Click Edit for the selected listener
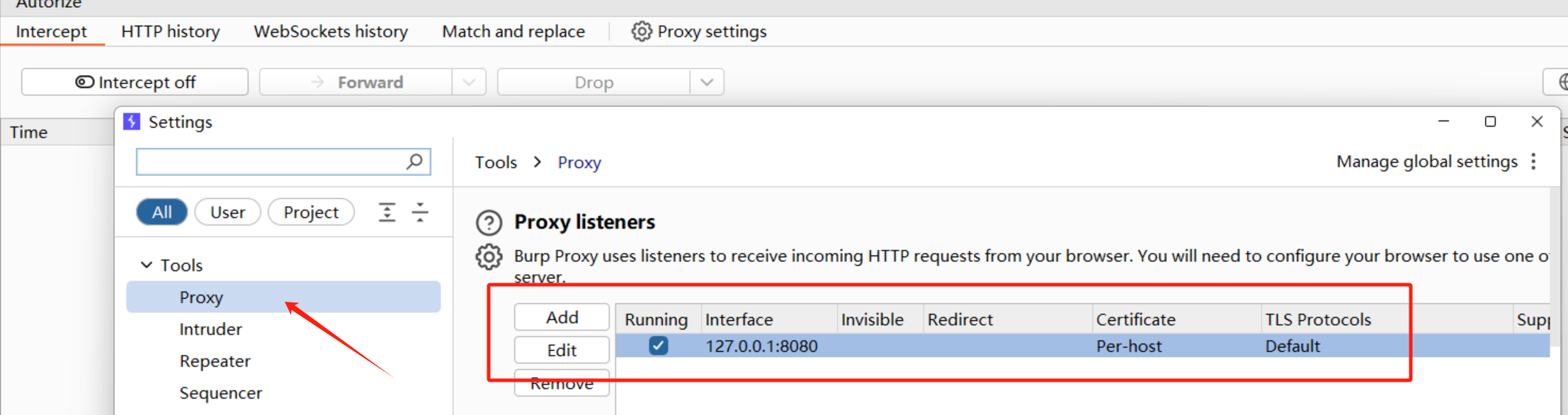Image resolution: width=1568 pixels, height=415 pixels. [562, 350]
